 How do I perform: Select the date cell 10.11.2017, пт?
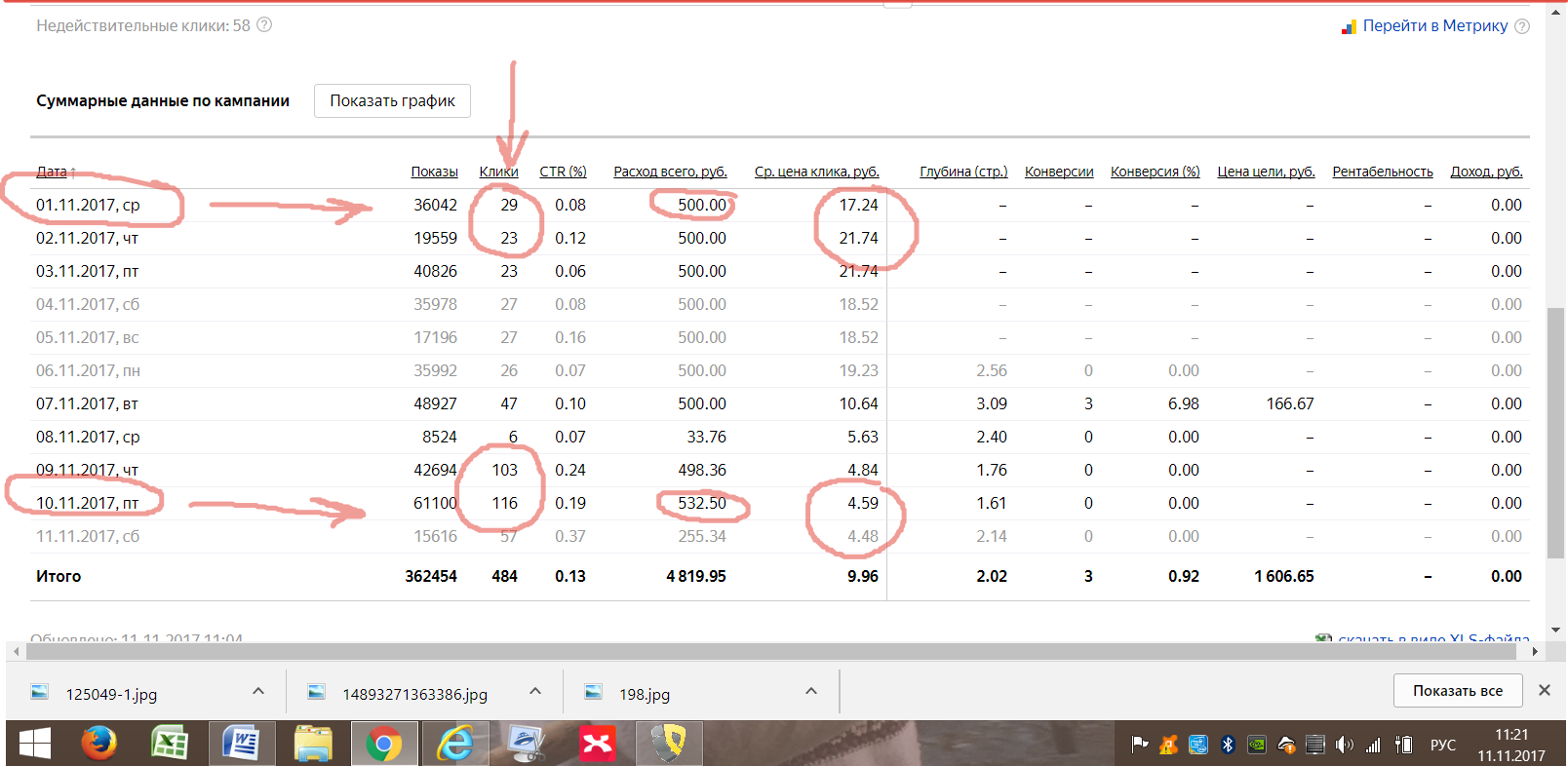click(x=87, y=503)
